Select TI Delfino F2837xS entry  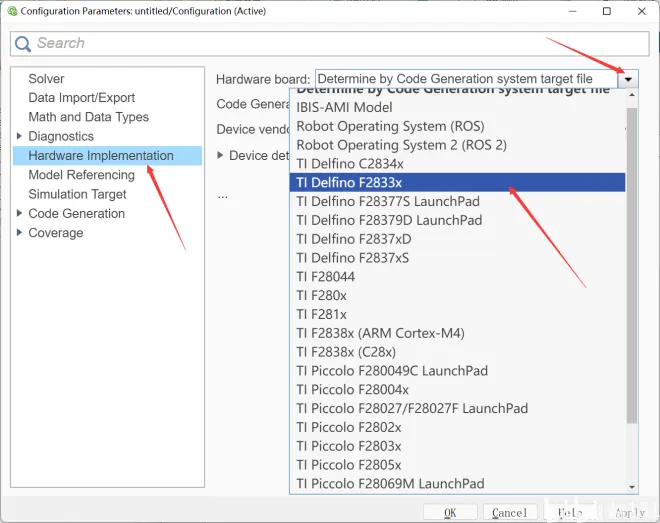pos(458,258)
